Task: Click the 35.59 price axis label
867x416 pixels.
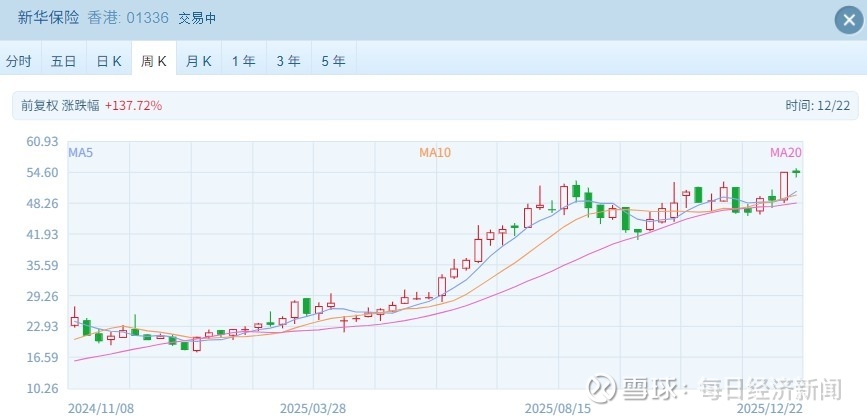Action: (42, 265)
